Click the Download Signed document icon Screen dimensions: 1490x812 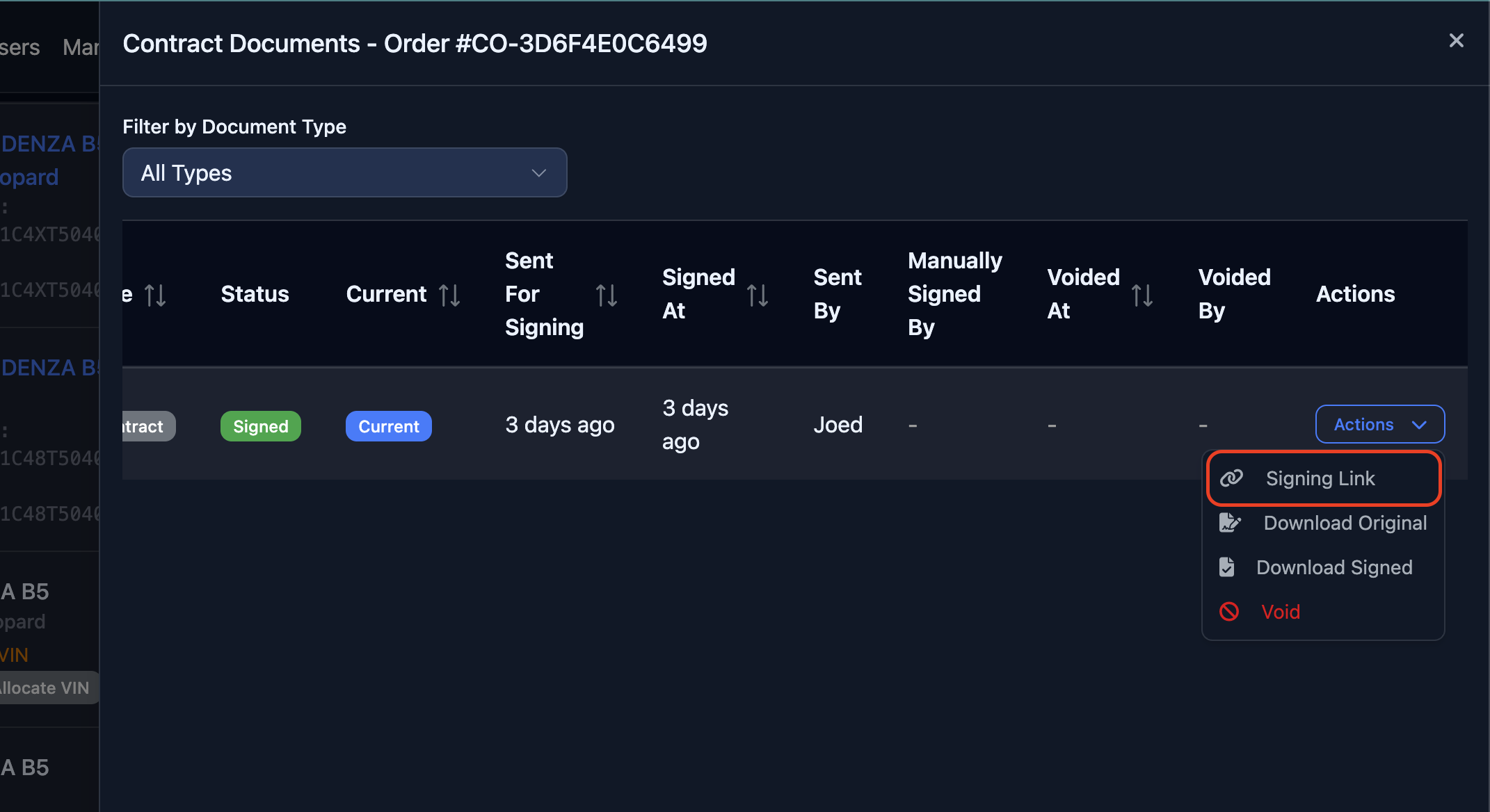[x=1227, y=567]
